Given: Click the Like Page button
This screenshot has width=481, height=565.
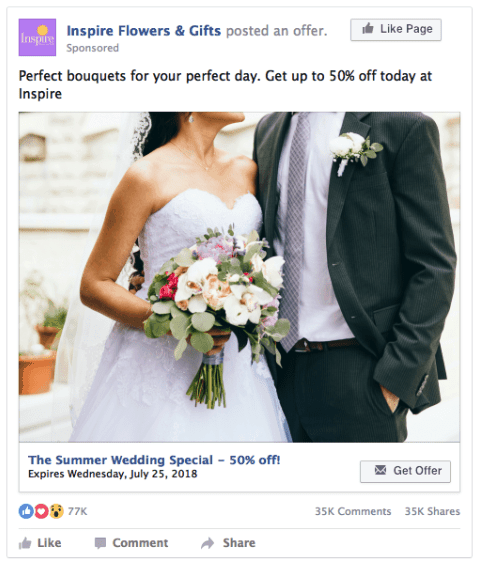Looking at the screenshot, I should 396,30.
